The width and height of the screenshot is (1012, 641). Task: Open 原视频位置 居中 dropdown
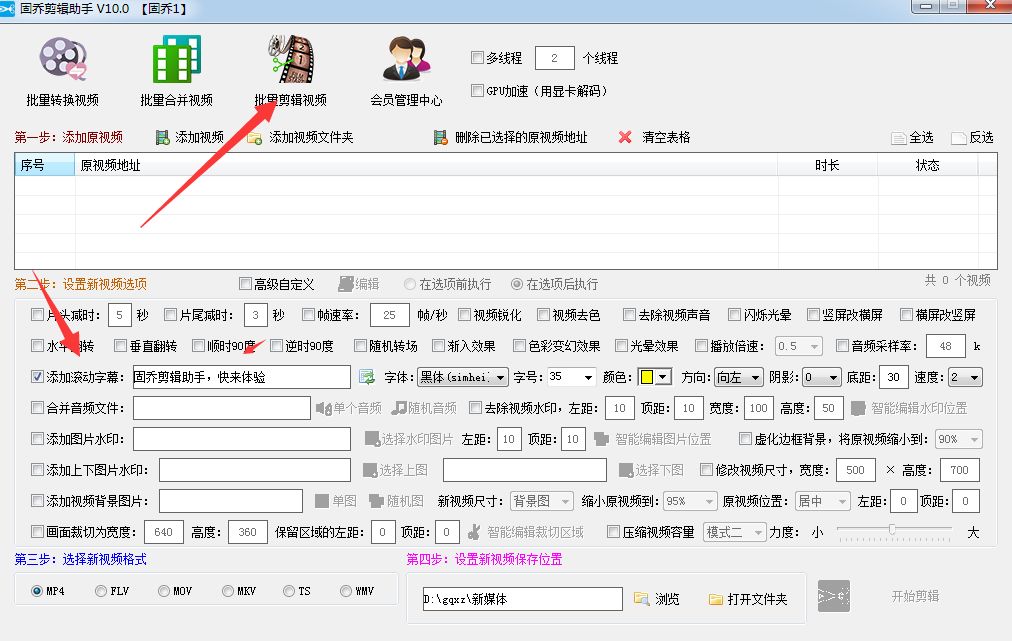pyautogui.click(x=824, y=501)
